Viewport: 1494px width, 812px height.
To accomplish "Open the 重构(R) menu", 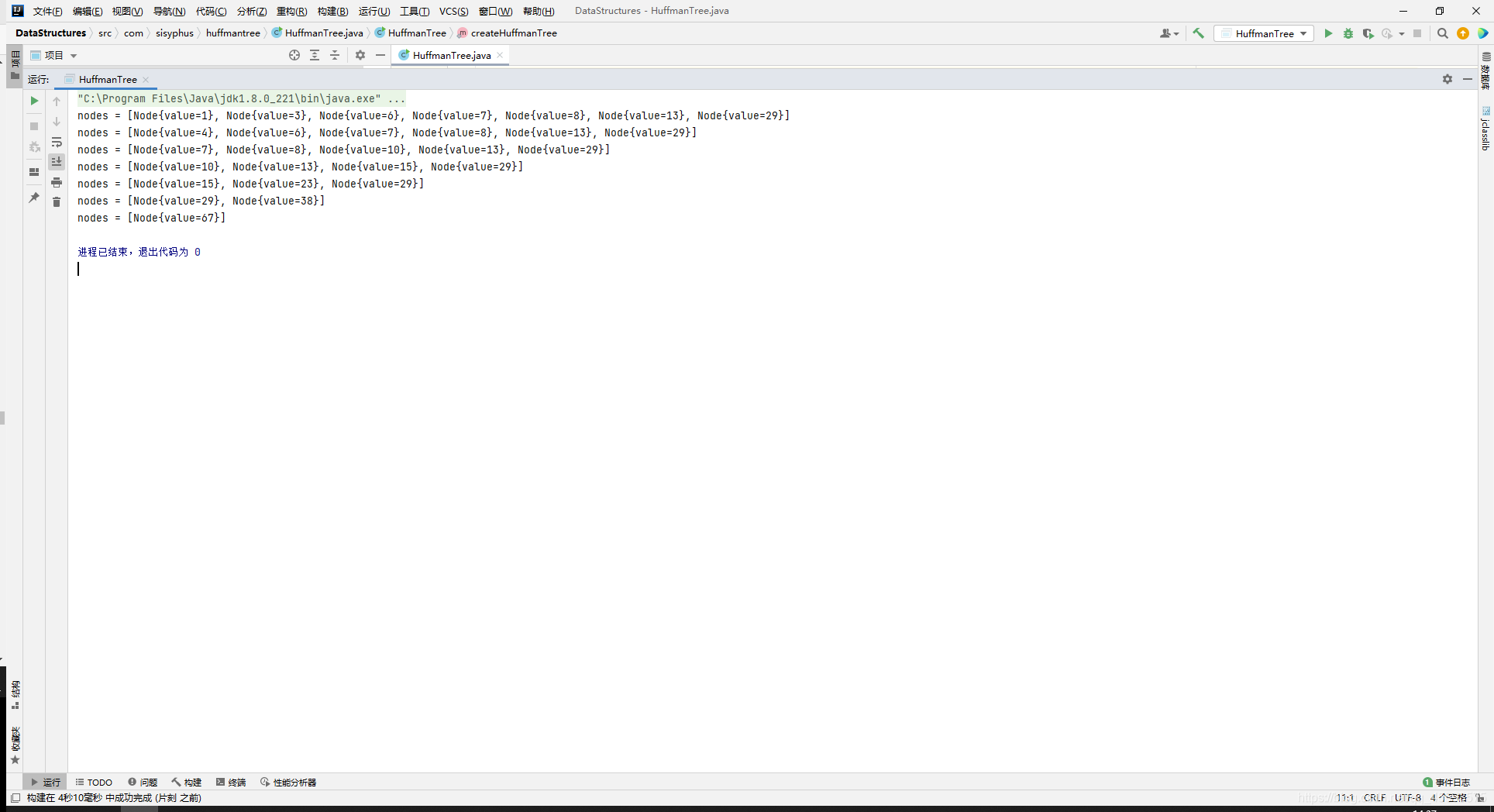I will [291, 11].
